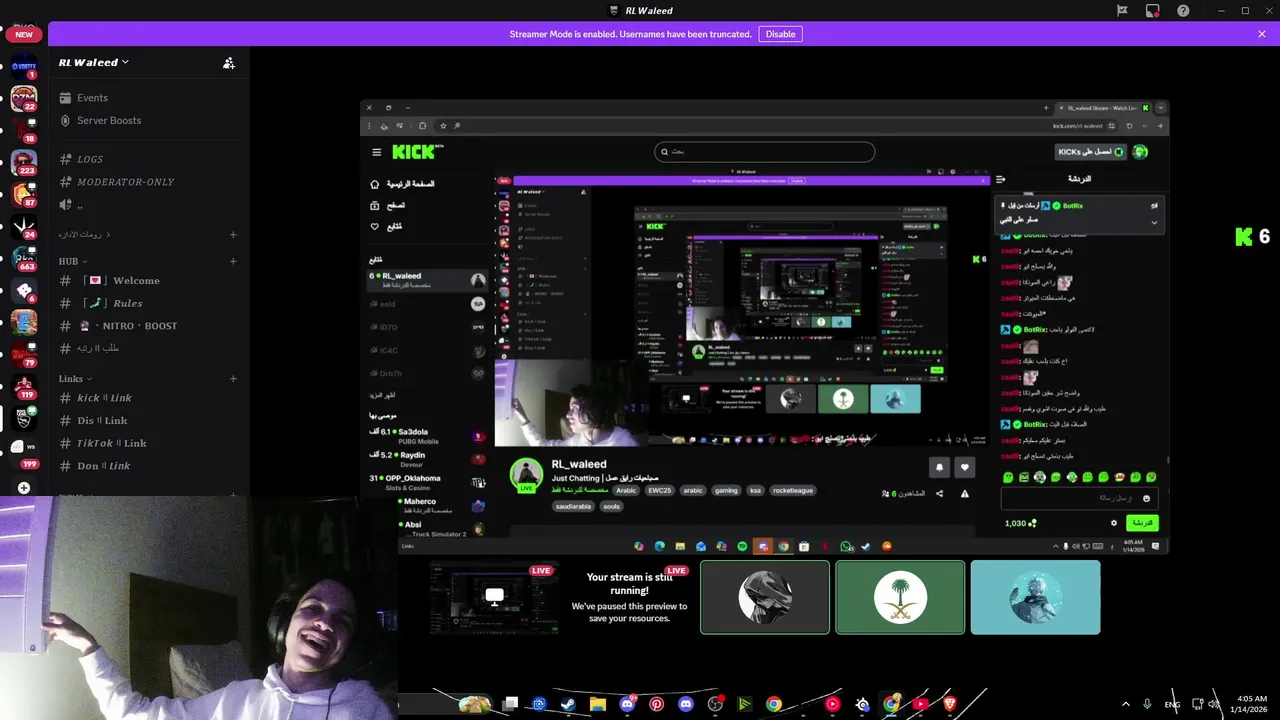Click the ENG language indicator in tray
Viewport: 1280px width, 720px height.
[1172, 704]
